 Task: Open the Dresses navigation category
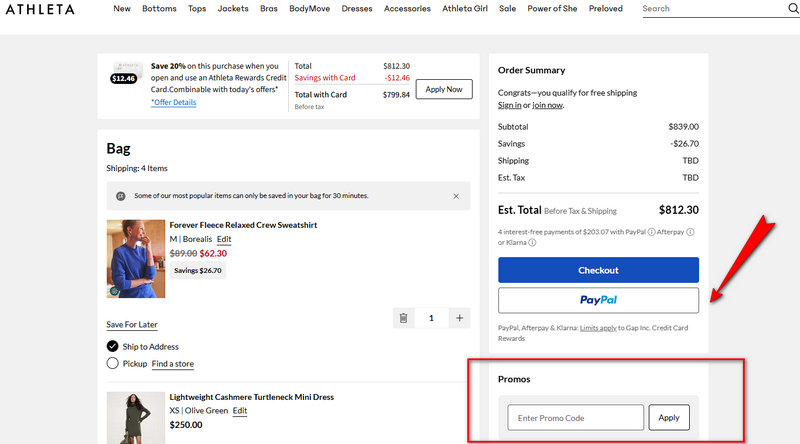(356, 9)
